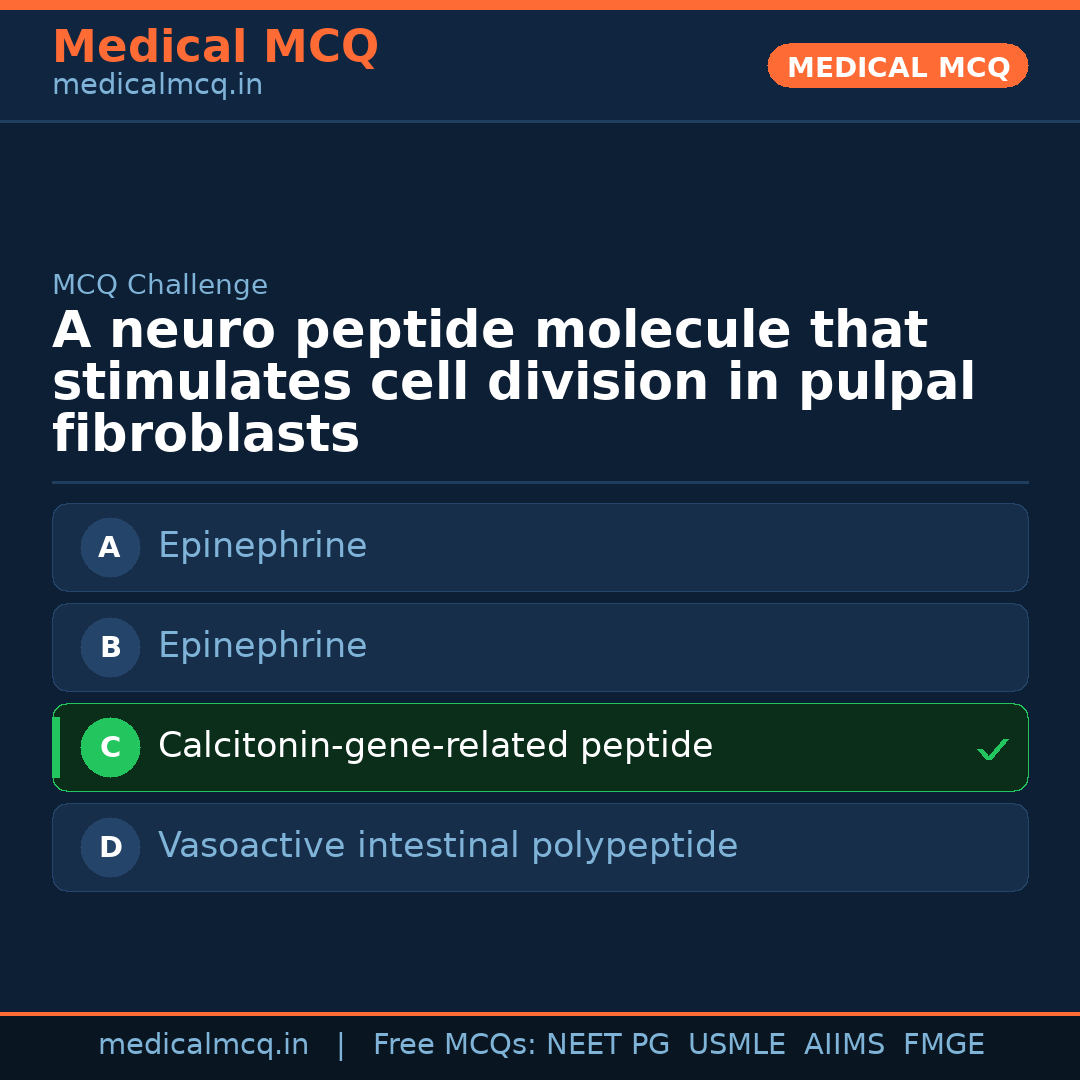Select the Epinephrine text in option A
1080x1080 pixels.
tap(262, 546)
